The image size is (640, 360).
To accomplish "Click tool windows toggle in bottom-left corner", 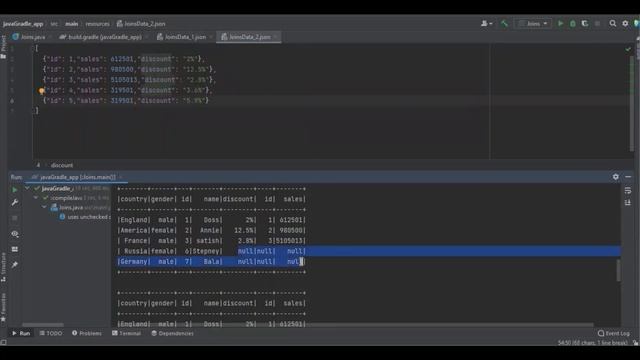I will point(4,342).
